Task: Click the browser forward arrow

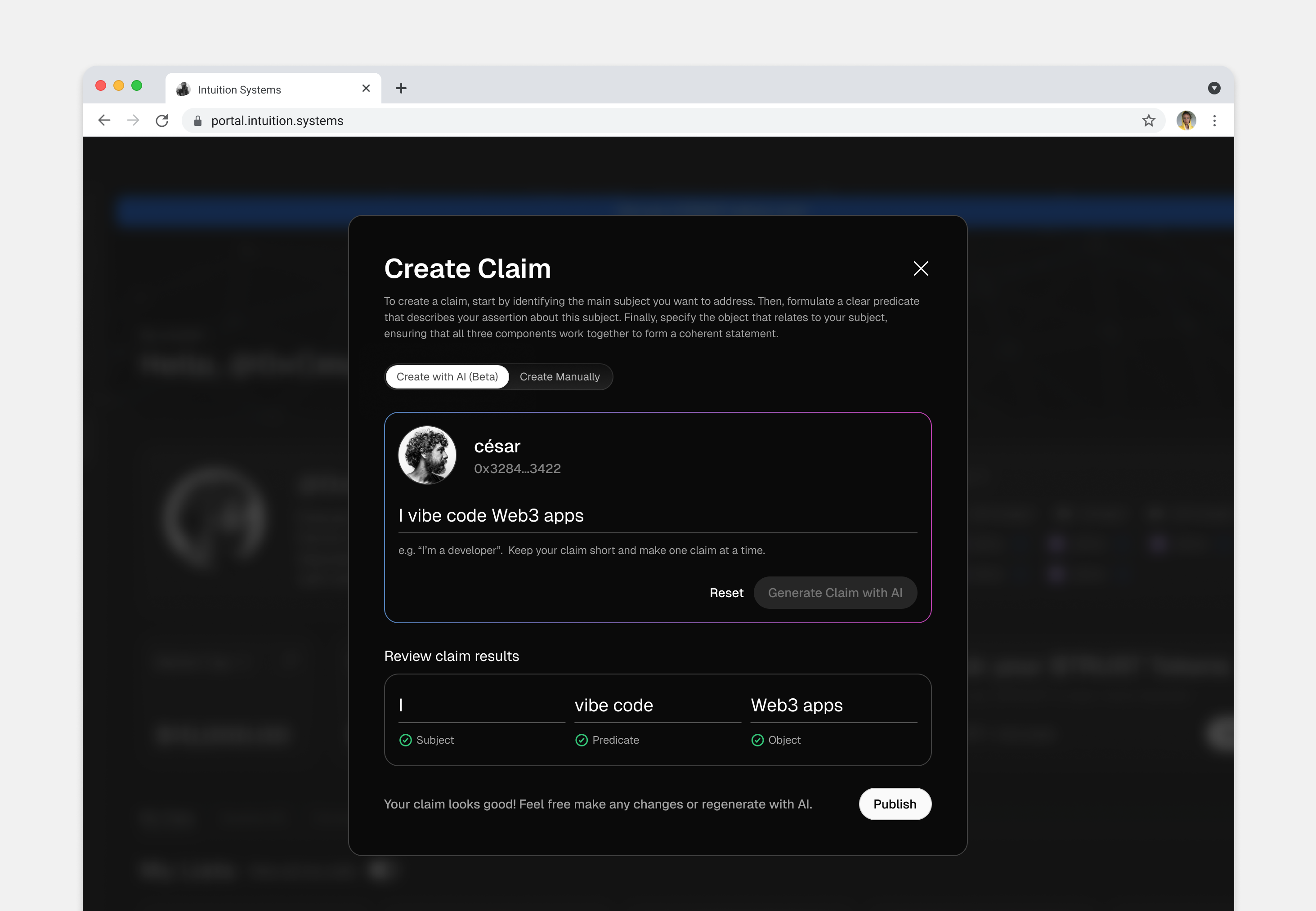Action: [133, 121]
